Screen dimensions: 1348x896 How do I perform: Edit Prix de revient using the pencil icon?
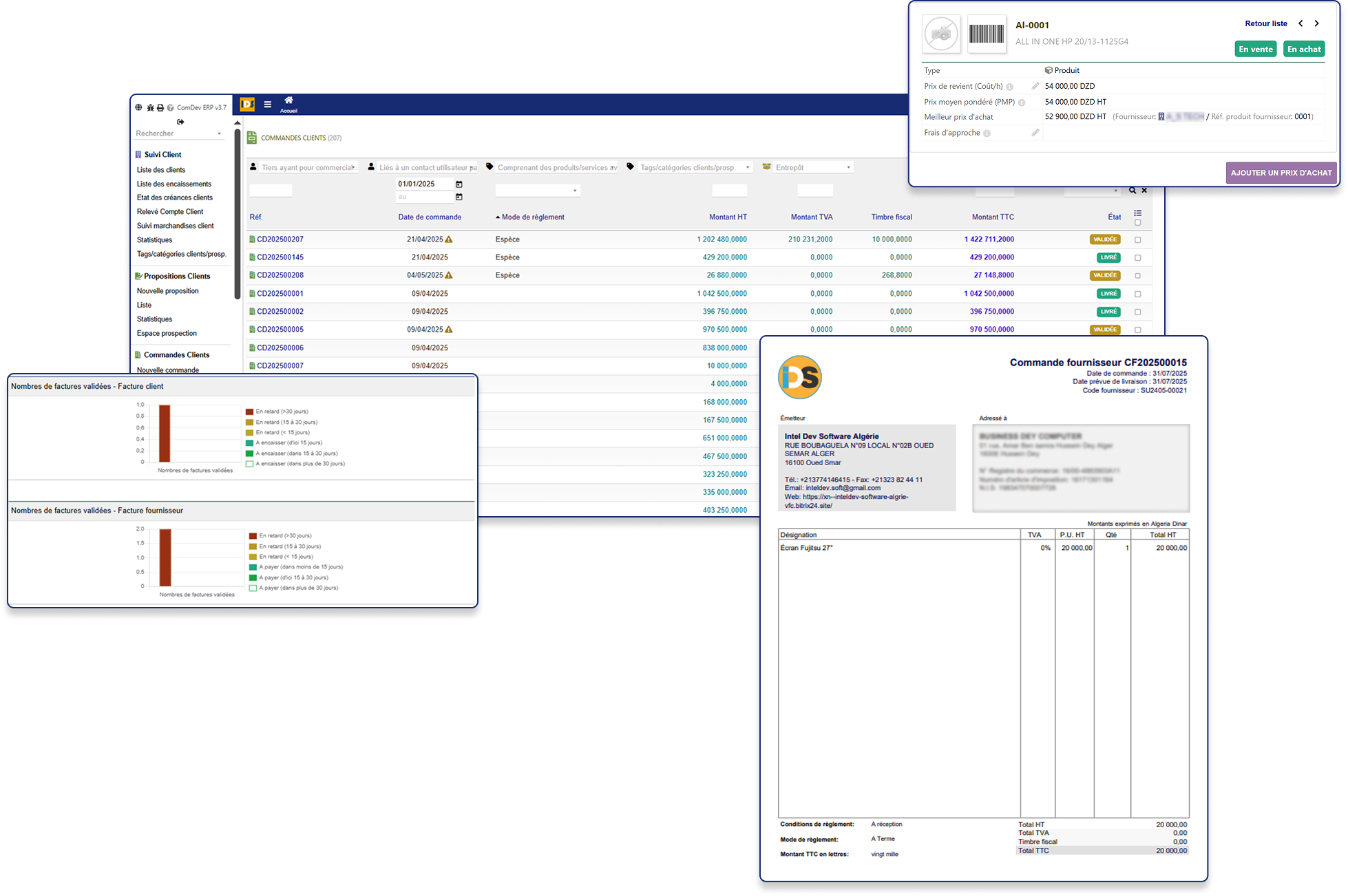pos(1035,86)
